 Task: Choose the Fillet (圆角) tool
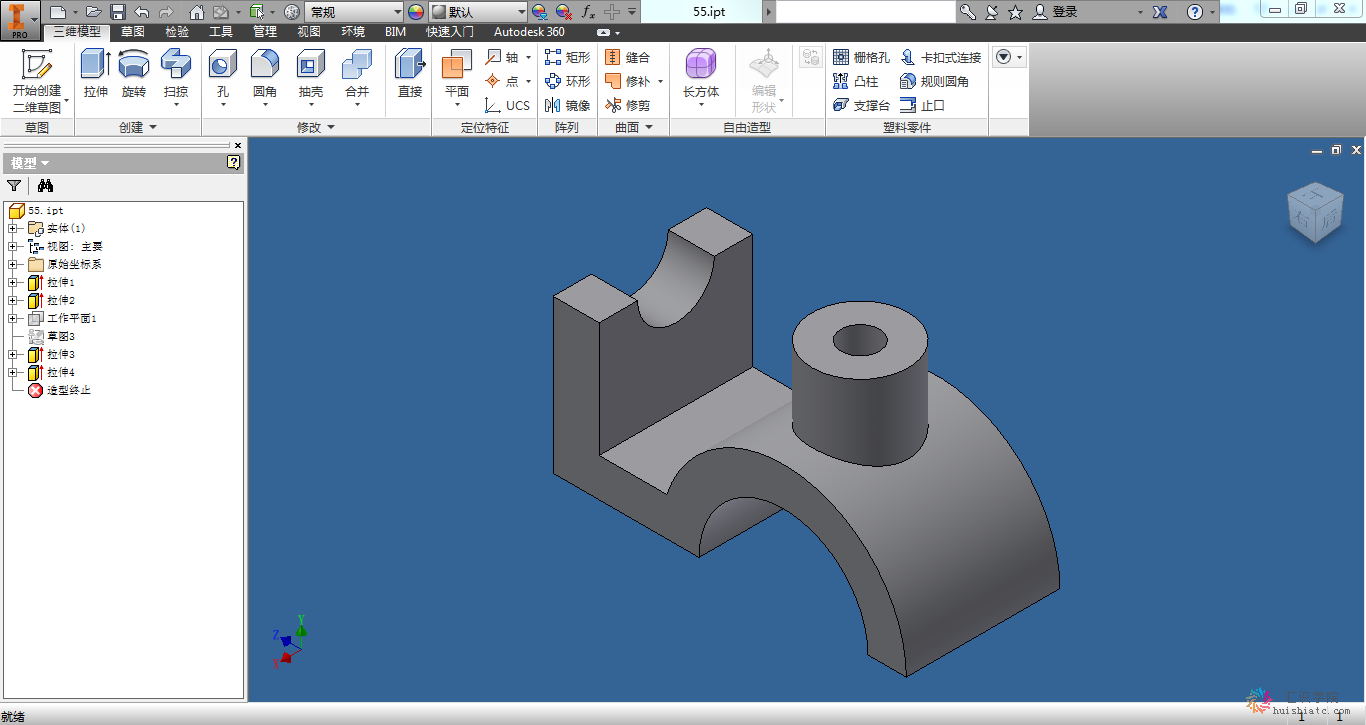pyautogui.click(x=265, y=78)
